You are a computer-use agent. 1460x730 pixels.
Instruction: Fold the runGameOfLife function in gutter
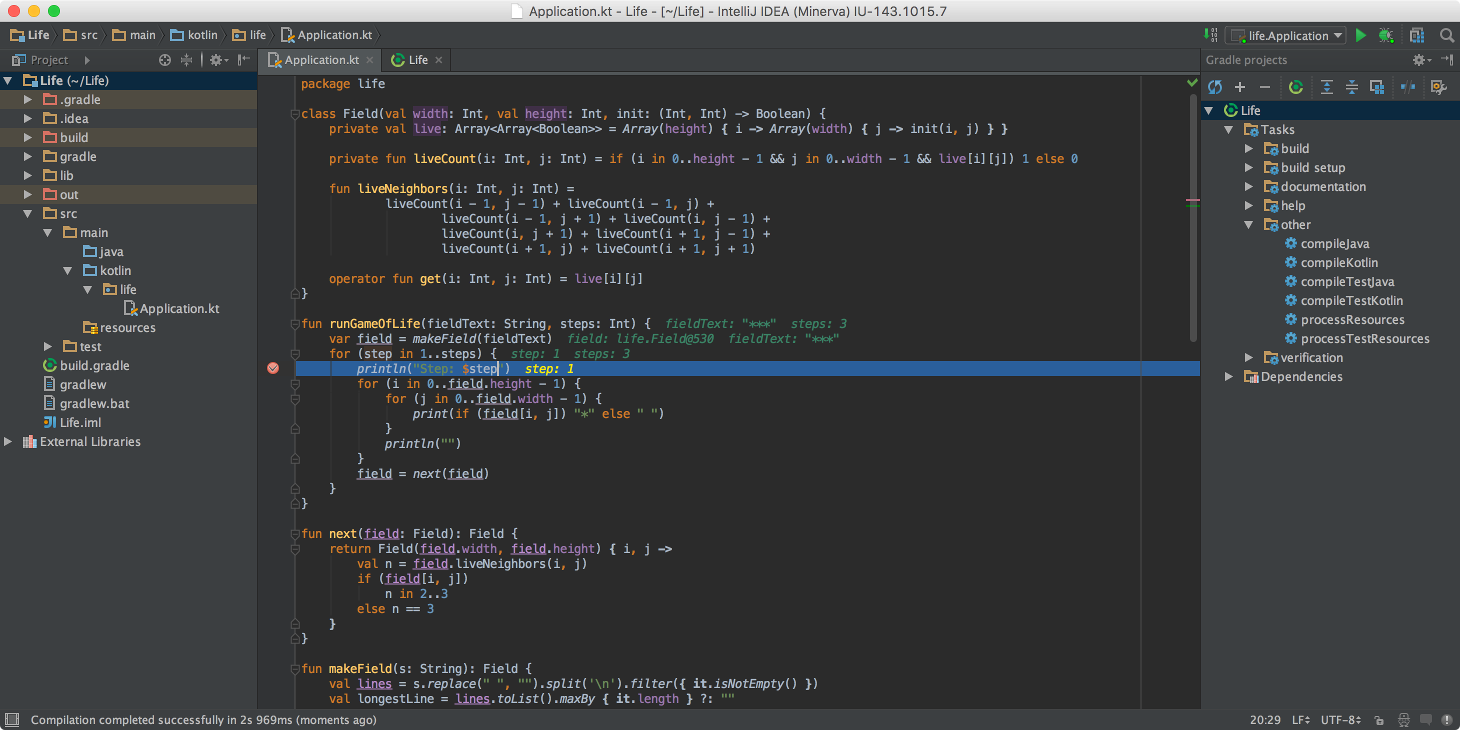click(295, 324)
